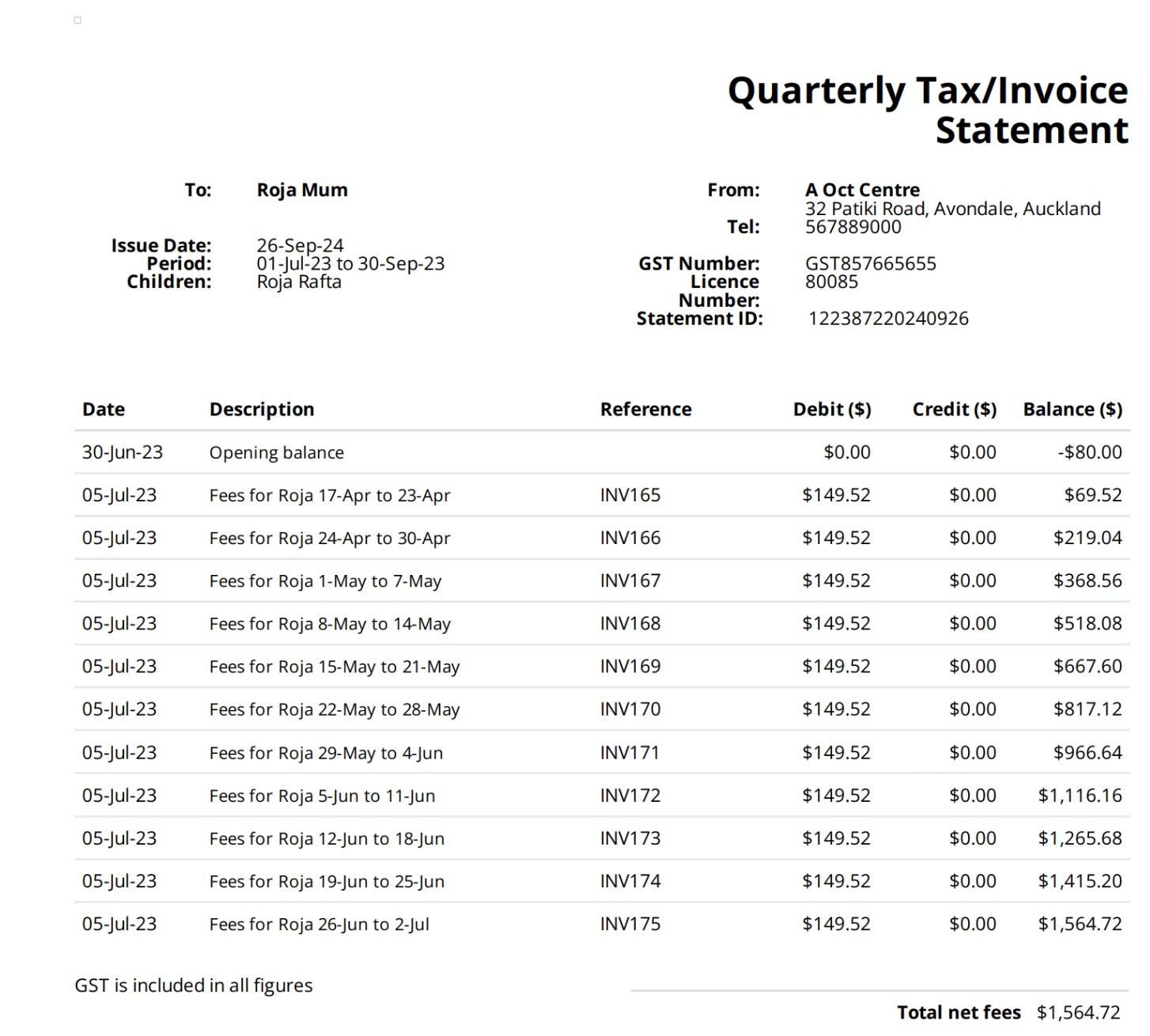The image size is (1150, 1036).
Task: Select Fees for Roja 1-May to 7-May
Action: click(x=325, y=581)
